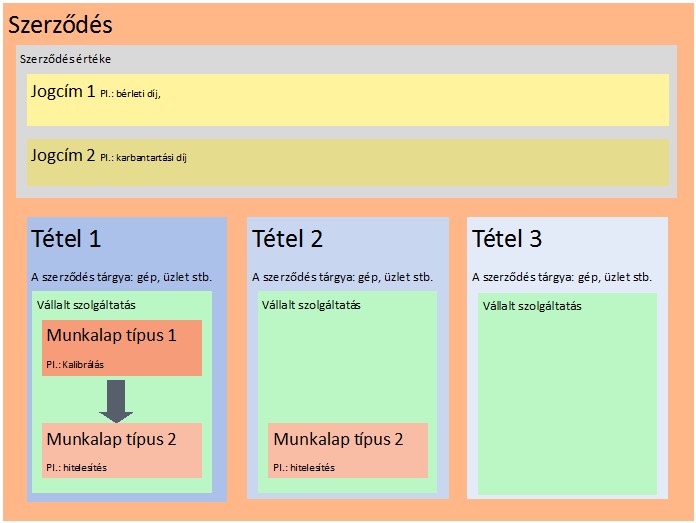Click the dark down arrow between Munkalap boxes
This screenshot has height=523, width=696.
pyautogui.click(x=118, y=400)
